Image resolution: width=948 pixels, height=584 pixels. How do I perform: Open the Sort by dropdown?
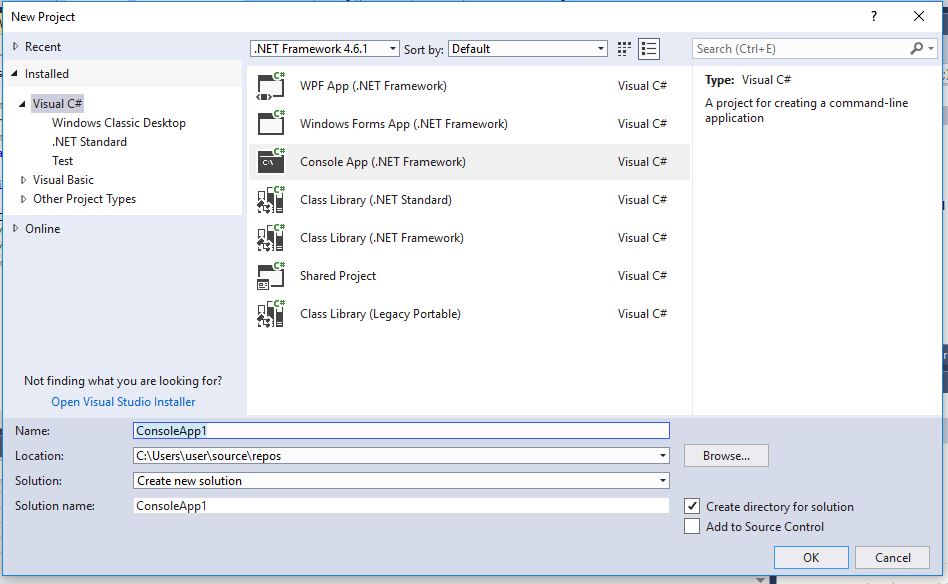pyautogui.click(x=602, y=47)
